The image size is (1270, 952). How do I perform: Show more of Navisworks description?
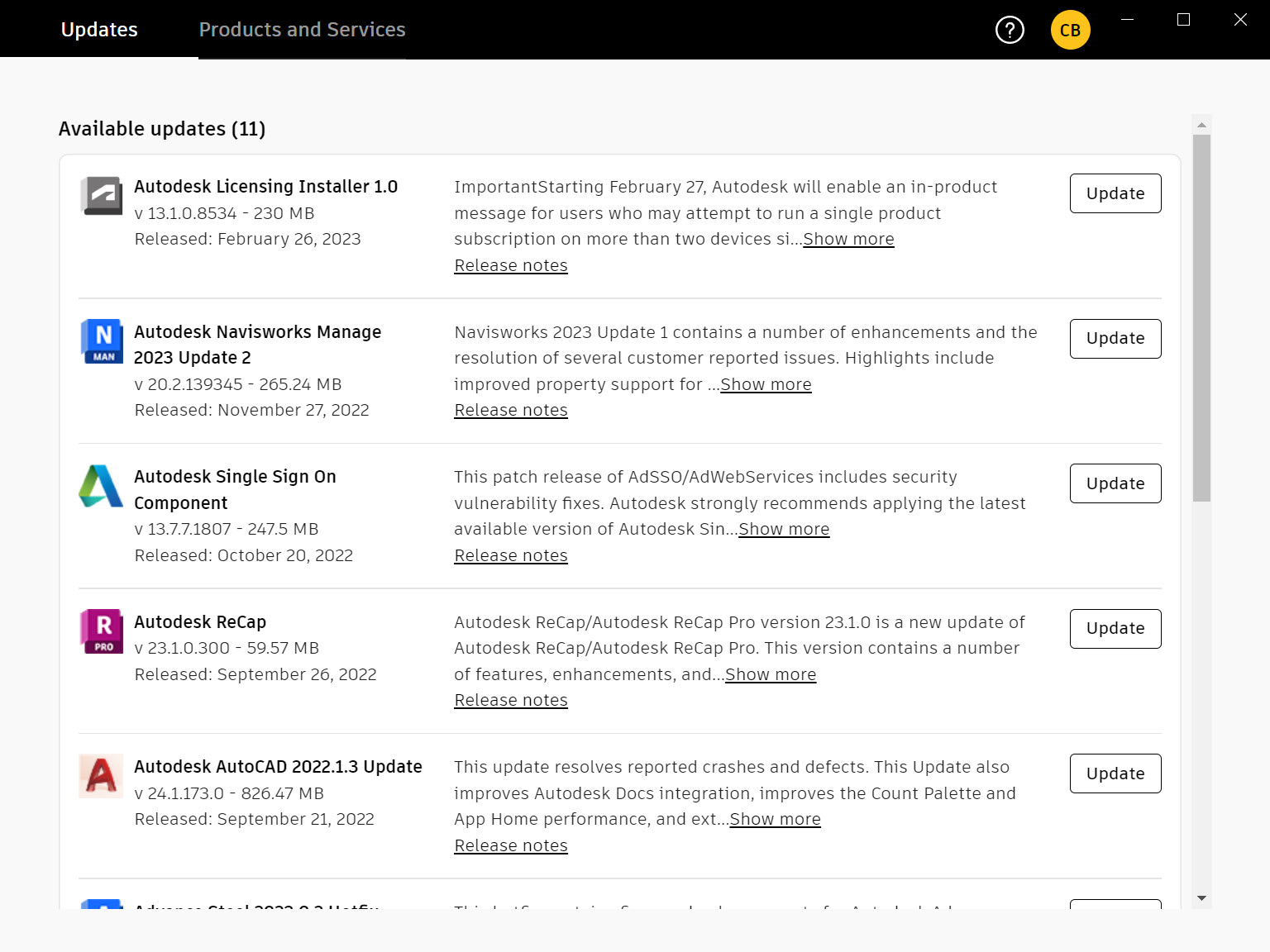766,384
